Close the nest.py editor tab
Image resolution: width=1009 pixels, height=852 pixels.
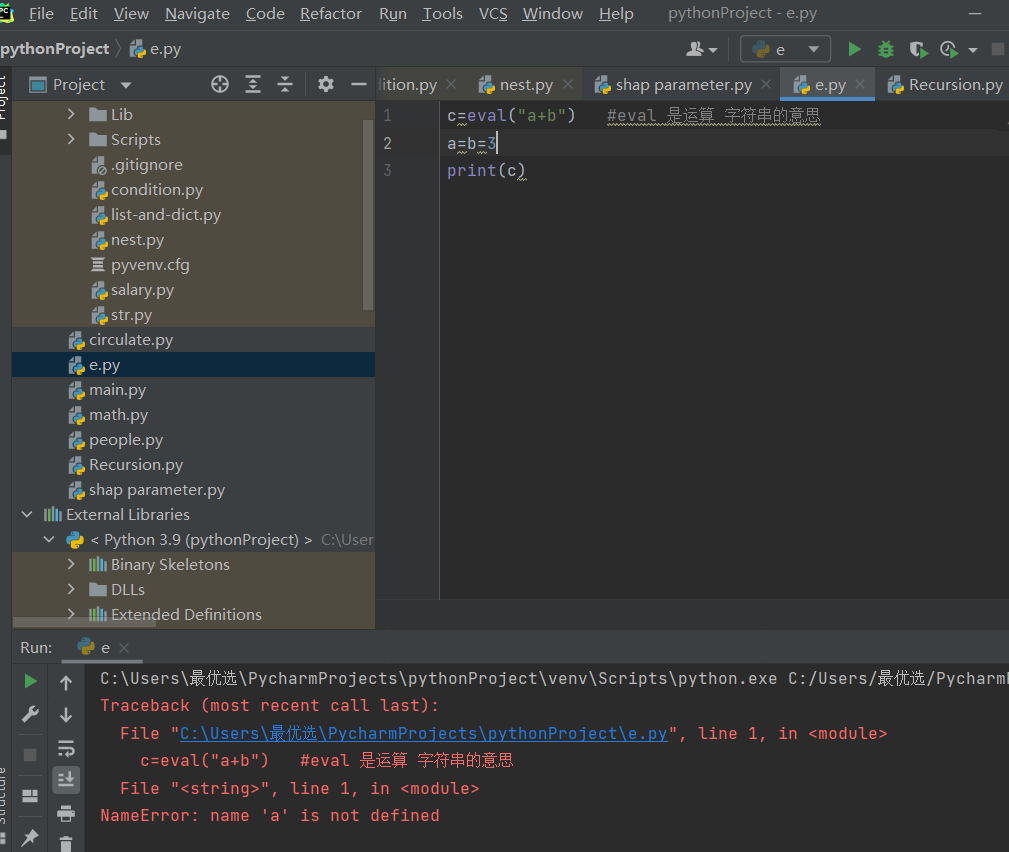pyautogui.click(x=568, y=84)
